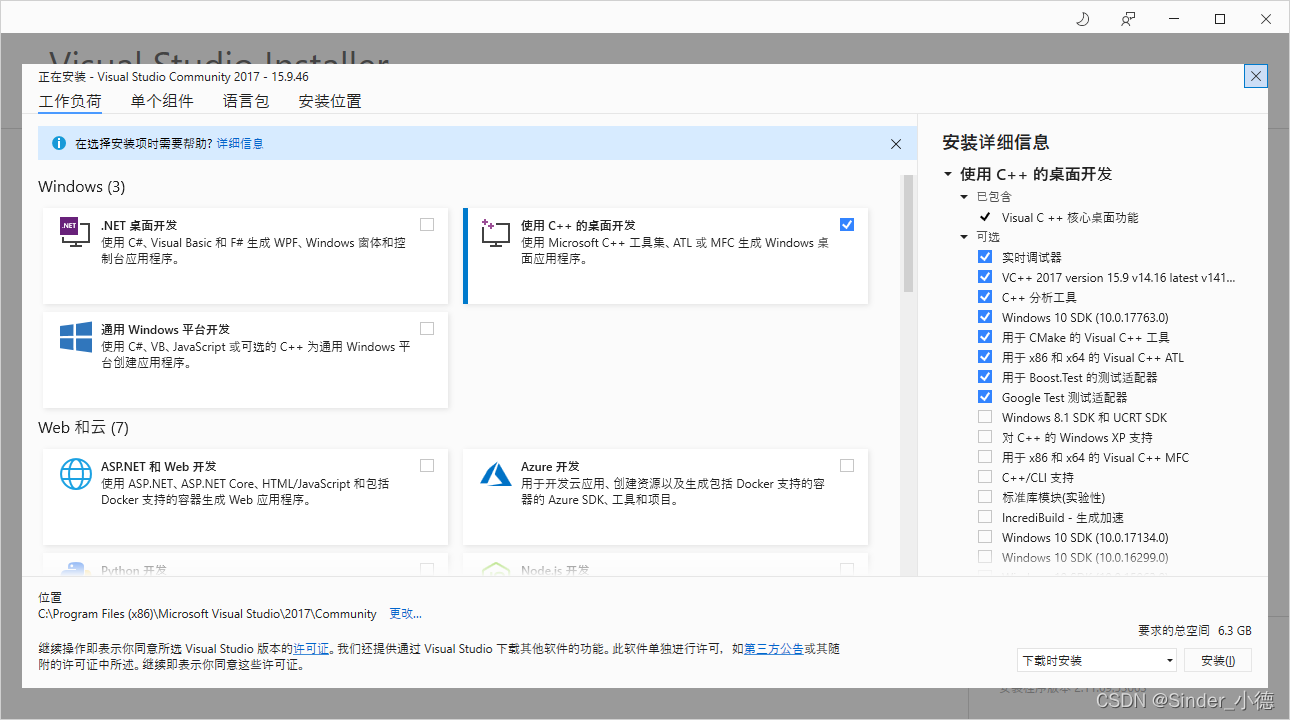Click the feedback icon in title bar
The width and height of the screenshot is (1290, 720).
tap(1128, 19)
